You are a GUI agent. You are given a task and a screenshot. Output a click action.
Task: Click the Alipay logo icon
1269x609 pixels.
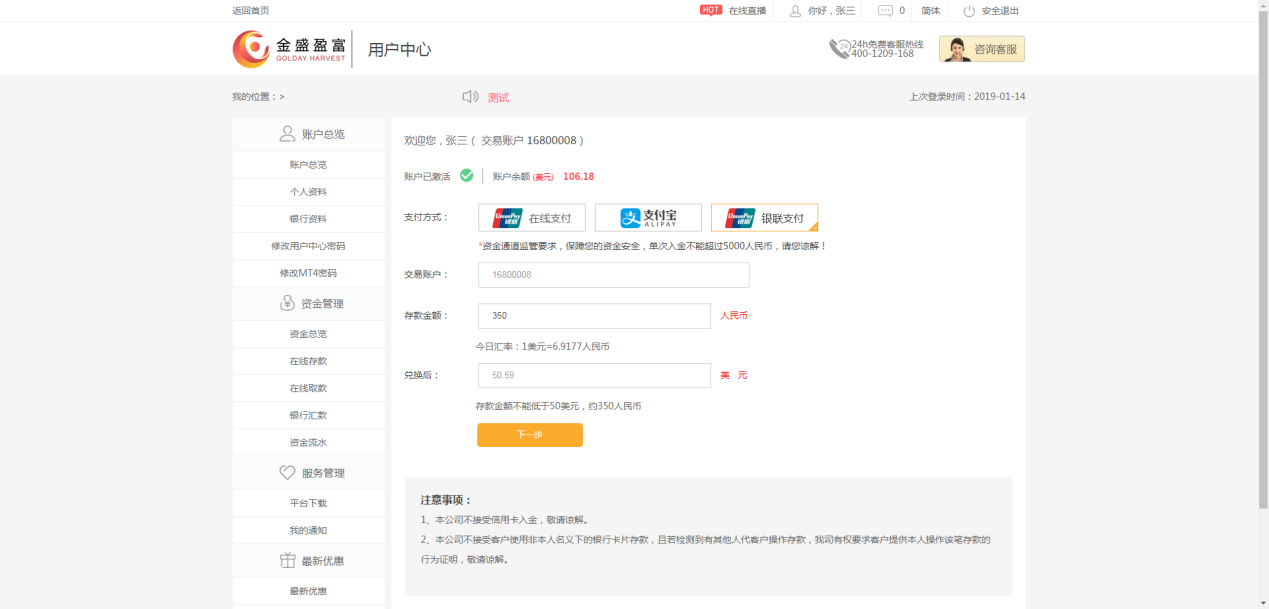click(x=630, y=218)
